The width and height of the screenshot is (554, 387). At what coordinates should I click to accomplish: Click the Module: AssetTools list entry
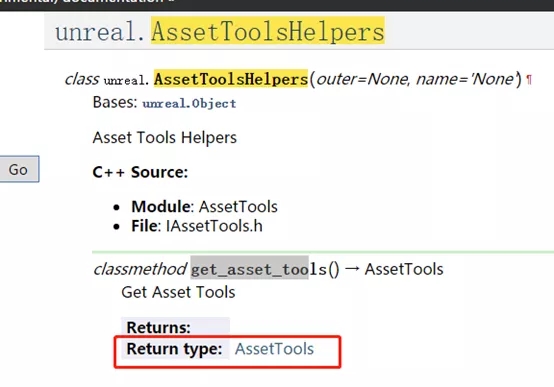tap(204, 206)
